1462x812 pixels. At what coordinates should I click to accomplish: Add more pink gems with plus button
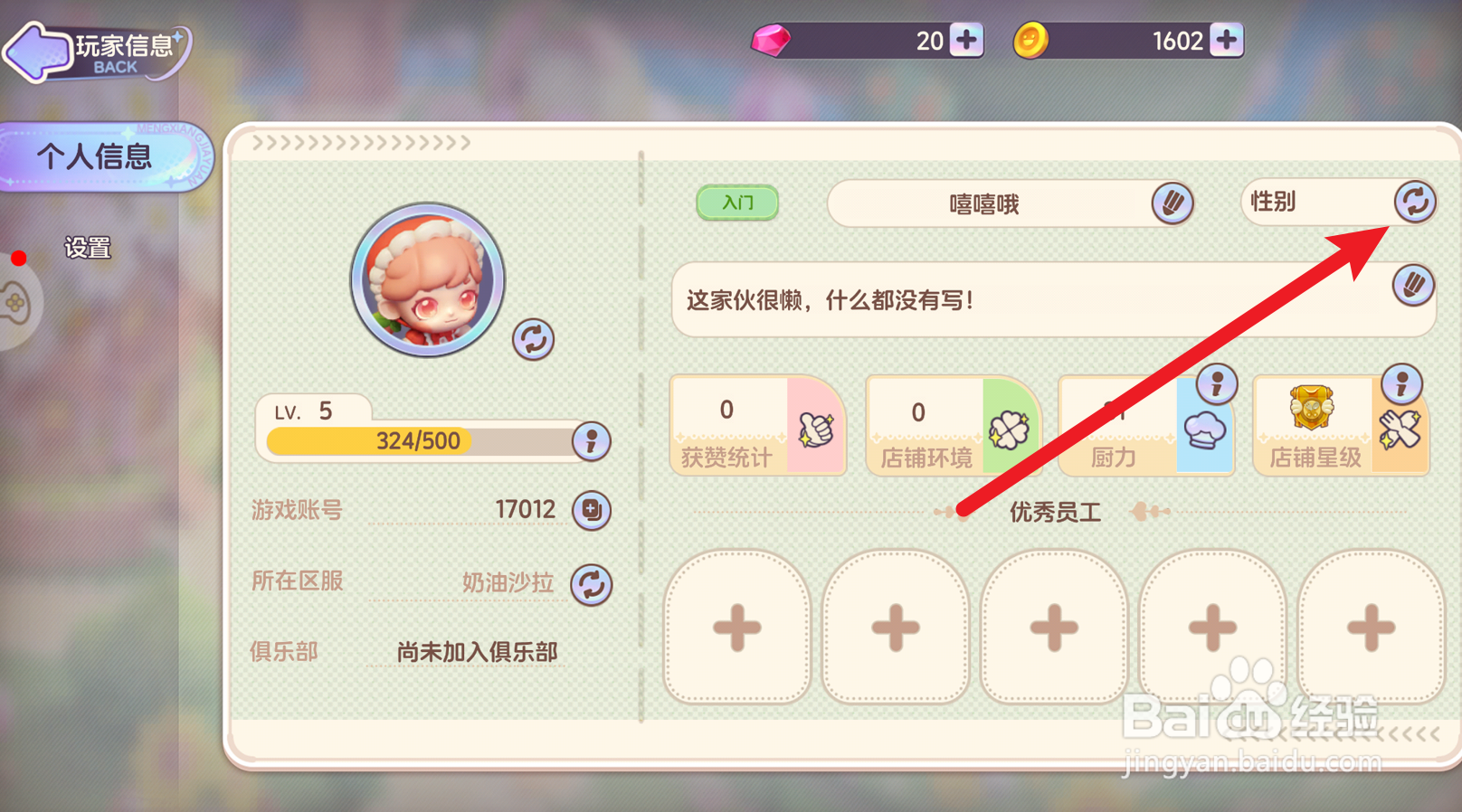[966, 40]
